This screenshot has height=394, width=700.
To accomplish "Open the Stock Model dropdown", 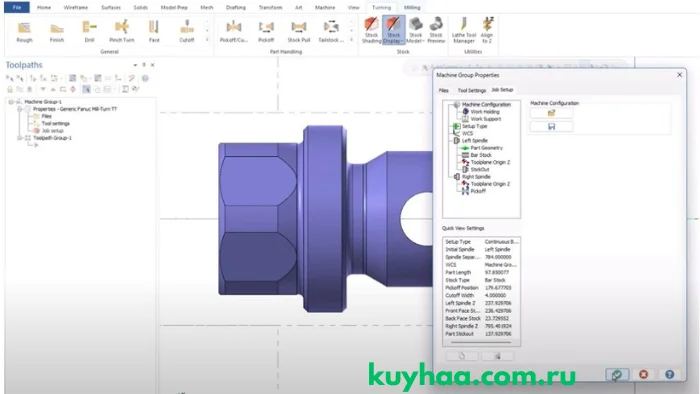I will point(415,30).
